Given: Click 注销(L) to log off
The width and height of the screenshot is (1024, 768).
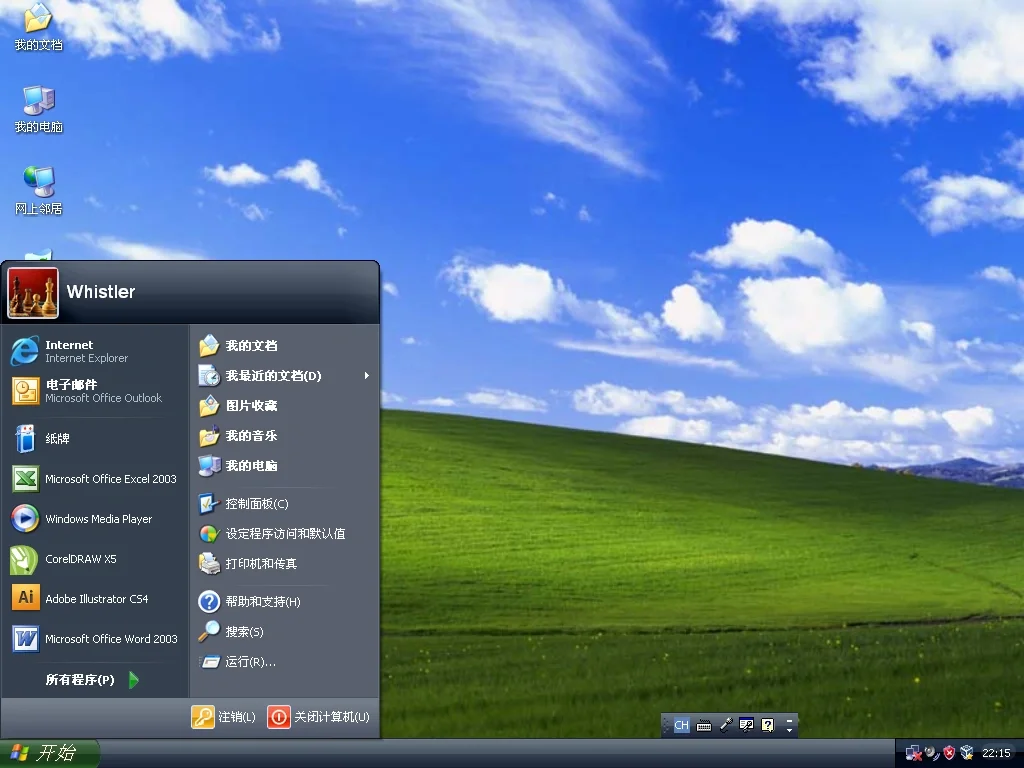Looking at the screenshot, I should [222, 717].
